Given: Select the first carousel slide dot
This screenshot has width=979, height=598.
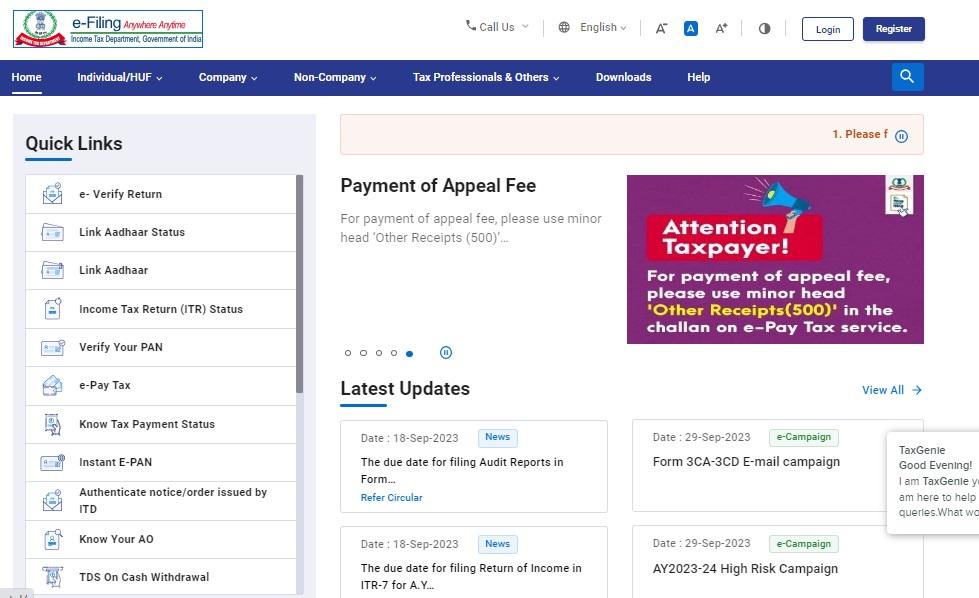Looking at the screenshot, I should click(x=348, y=353).
